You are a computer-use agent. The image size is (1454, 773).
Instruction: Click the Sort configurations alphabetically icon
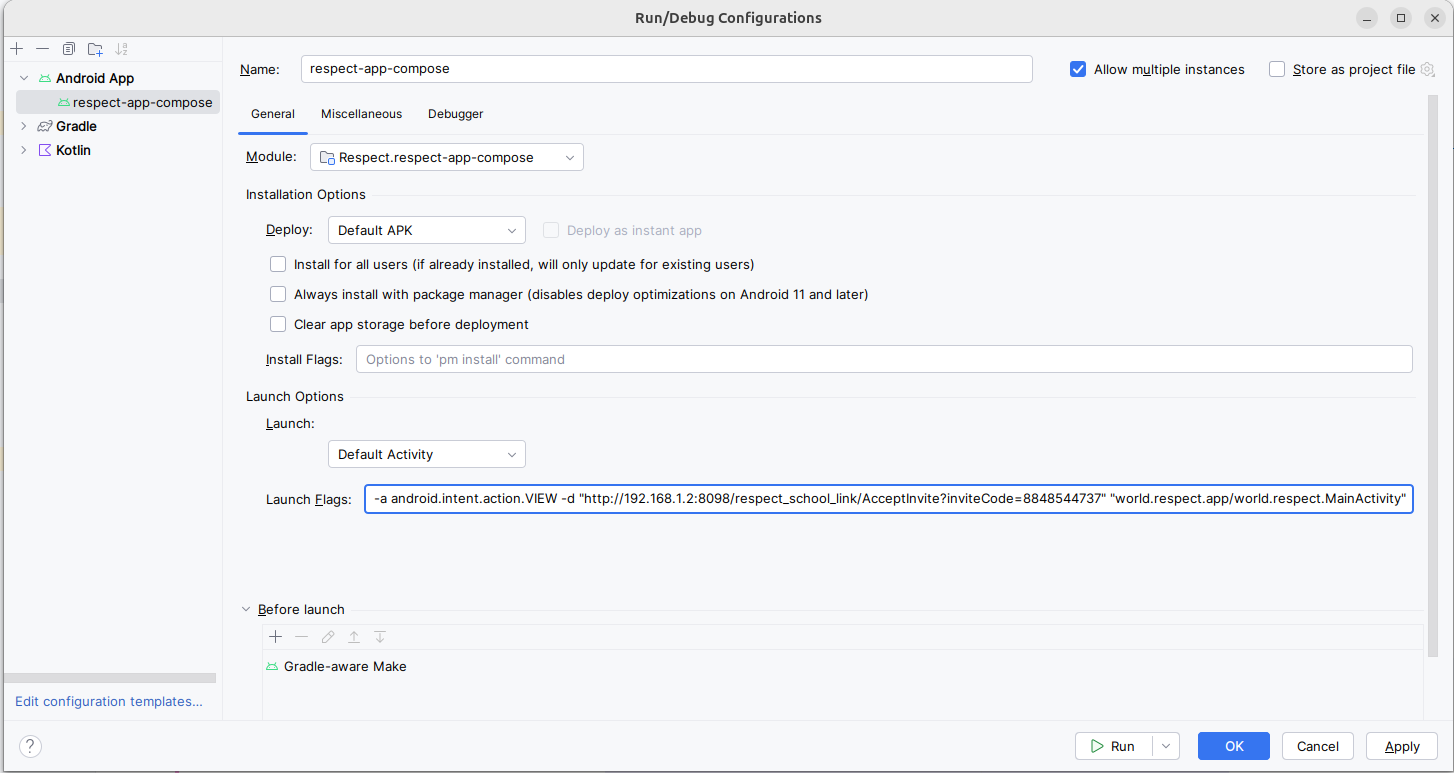click(x=122, y=49)
